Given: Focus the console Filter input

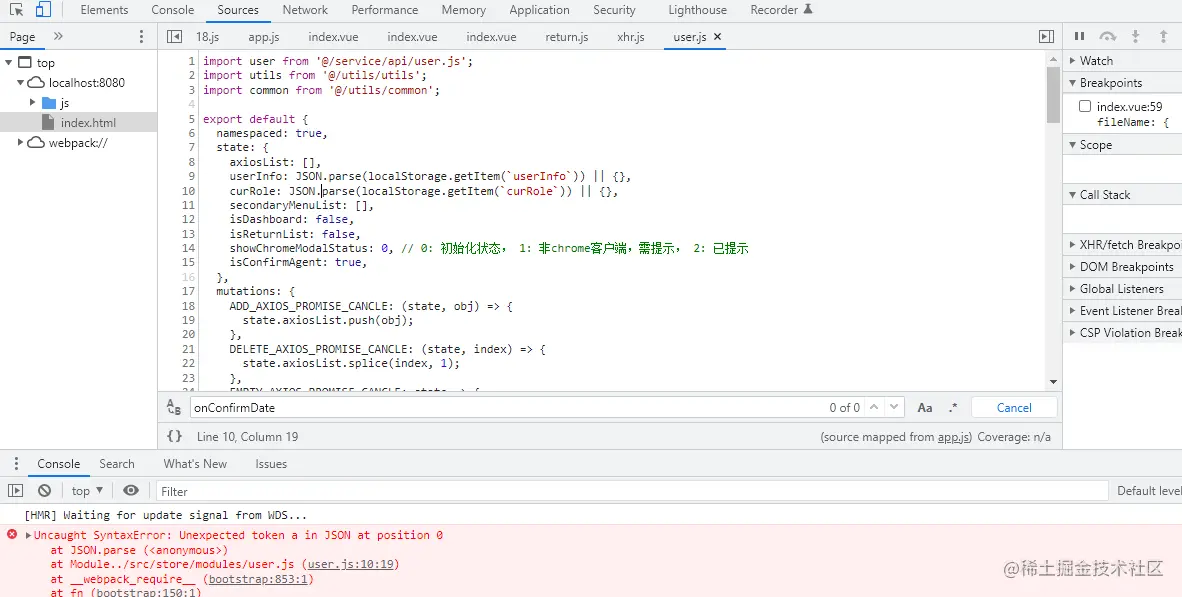Looking at the screenshot, I should [630, 491].
